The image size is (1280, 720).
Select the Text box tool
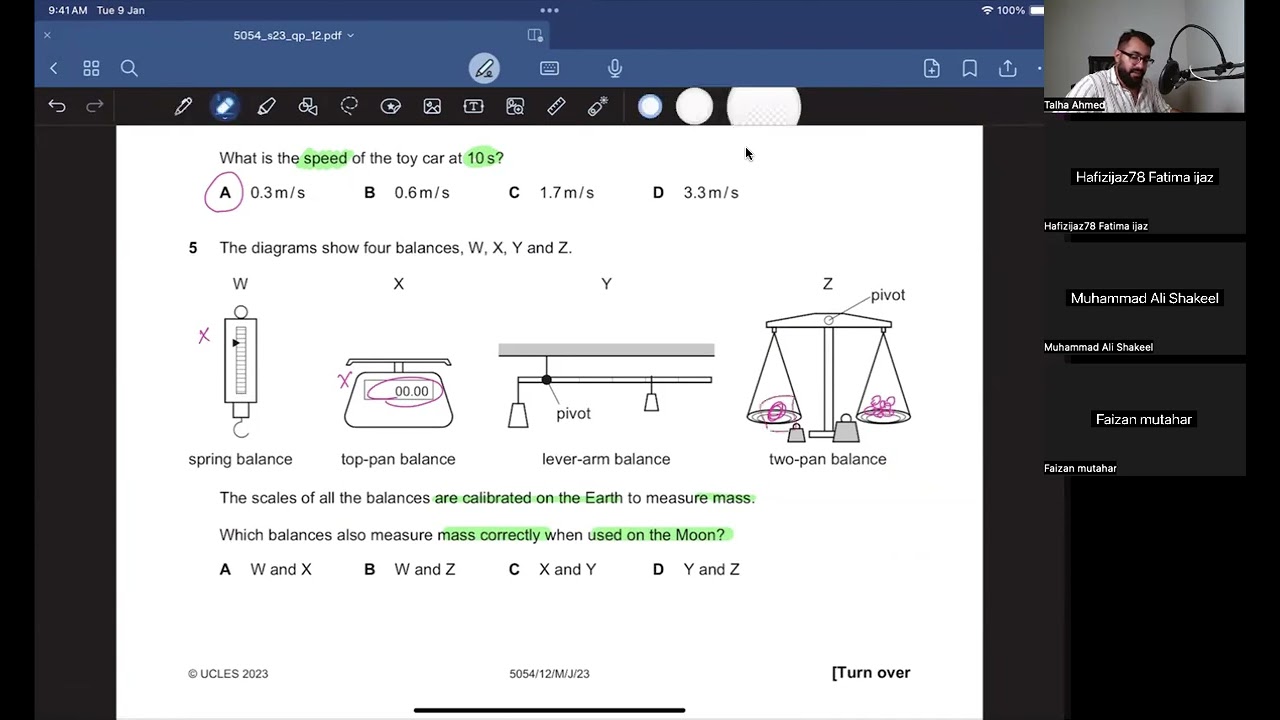[x=474, y=106]
